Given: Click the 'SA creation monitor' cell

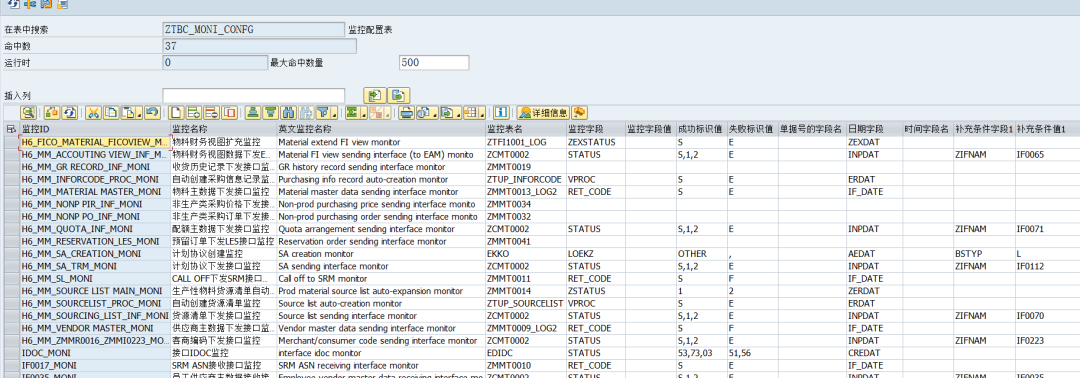Looking at the screenshot, I should click(381, 253).
